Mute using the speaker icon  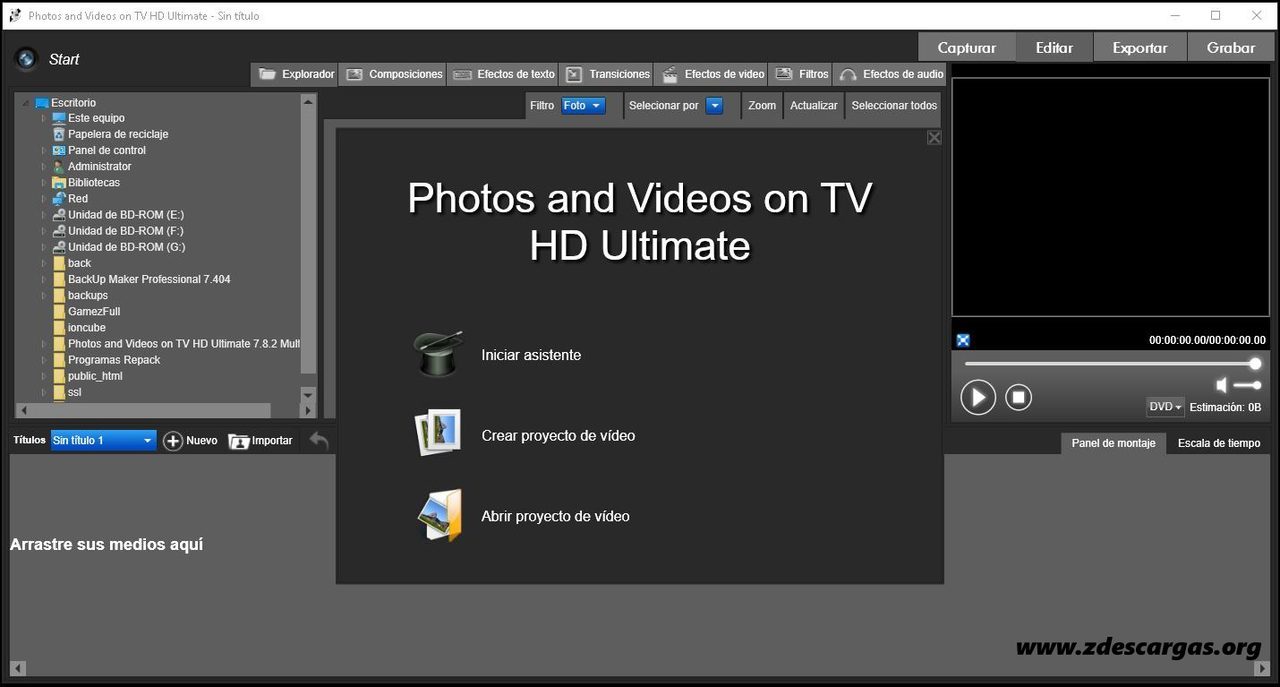[x=1222, y=385]
